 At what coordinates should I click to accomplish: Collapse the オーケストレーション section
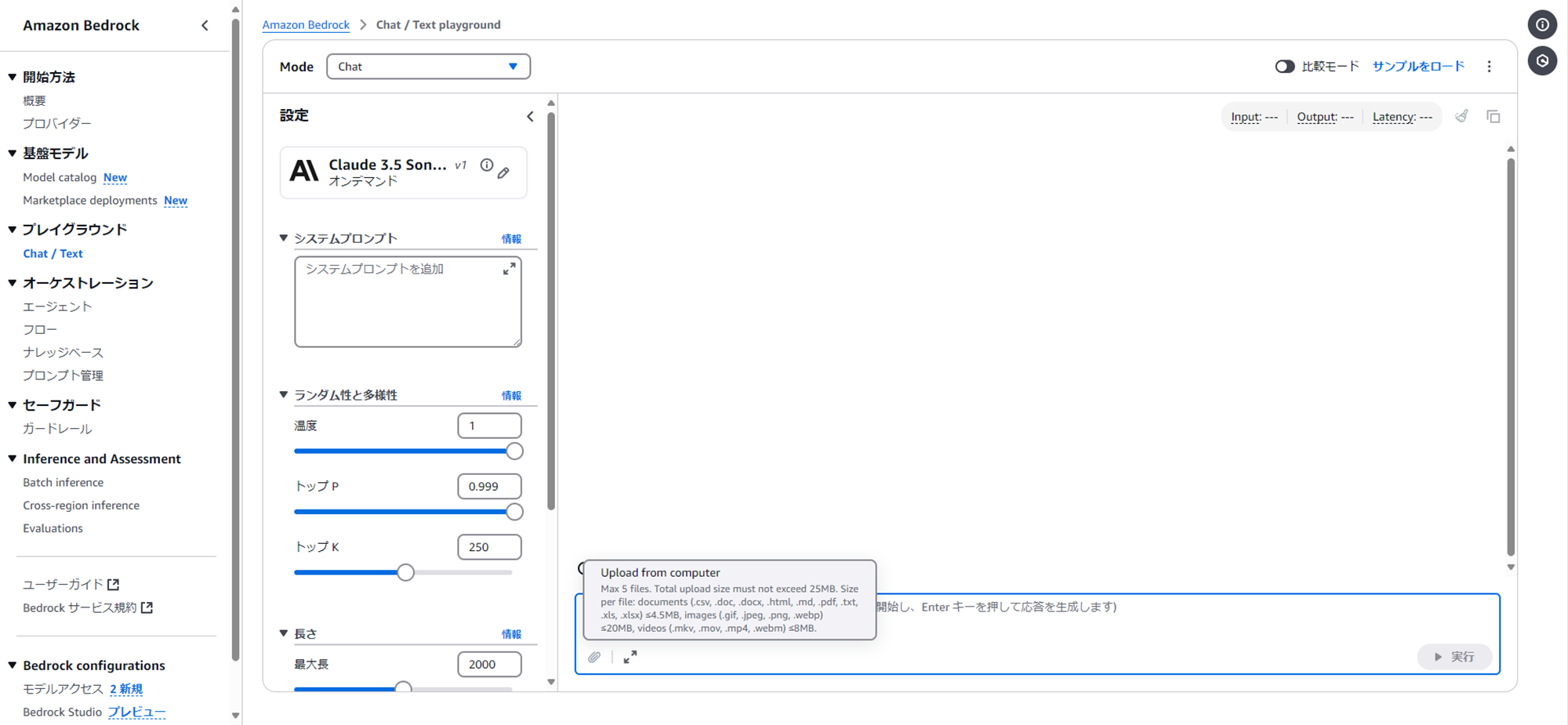(x=13, y=283)
